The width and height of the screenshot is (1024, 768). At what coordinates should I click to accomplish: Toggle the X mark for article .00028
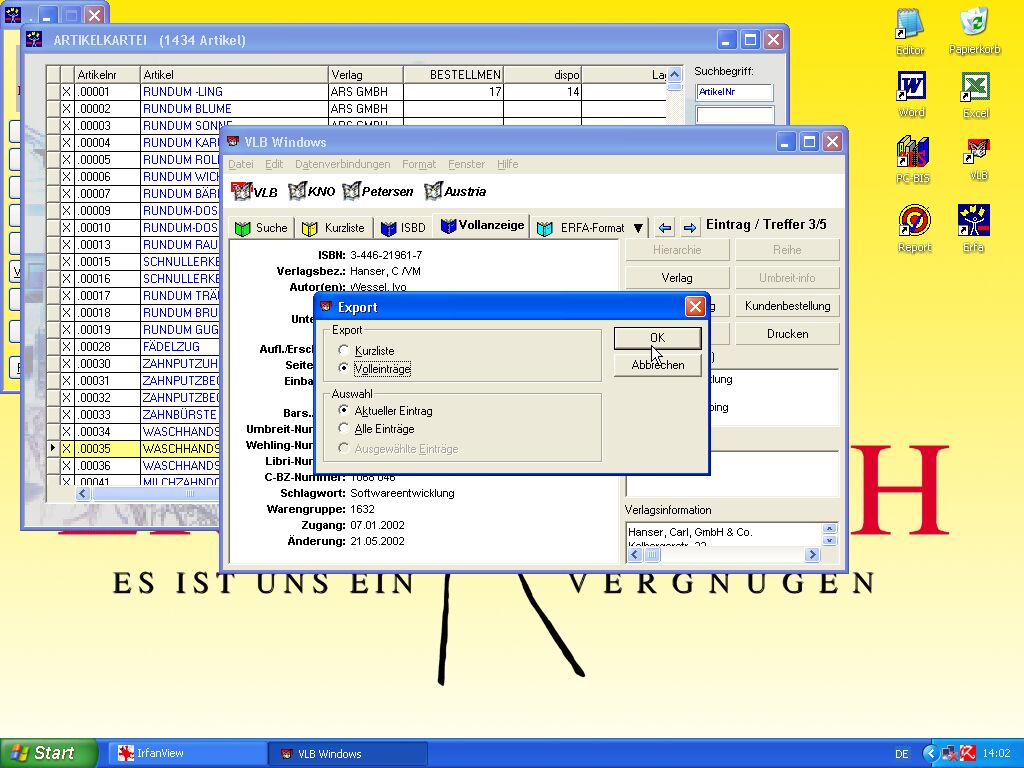[x=67, y=347]
